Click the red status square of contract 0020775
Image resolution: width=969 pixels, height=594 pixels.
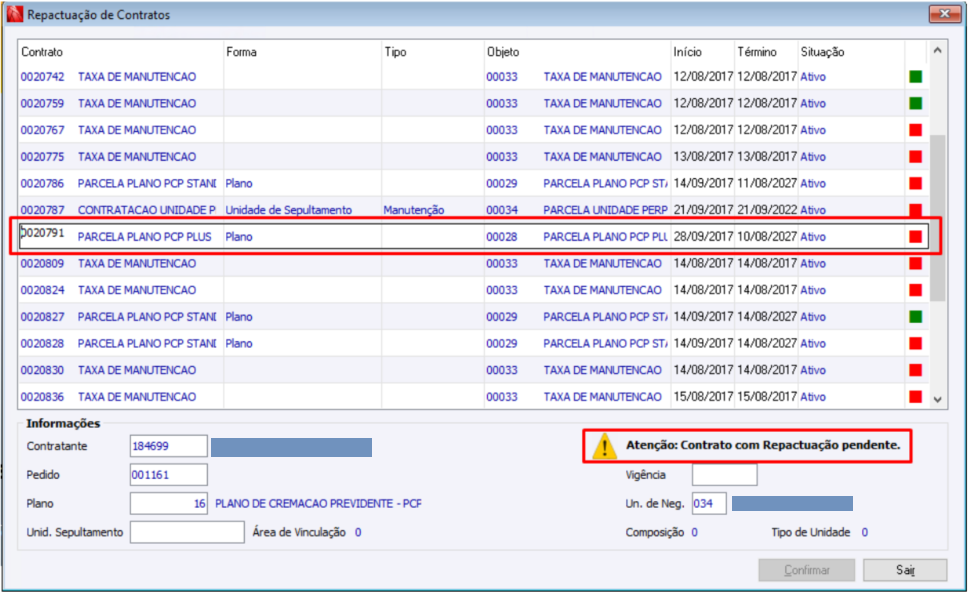pyautogui.click(x=915, y=156)
